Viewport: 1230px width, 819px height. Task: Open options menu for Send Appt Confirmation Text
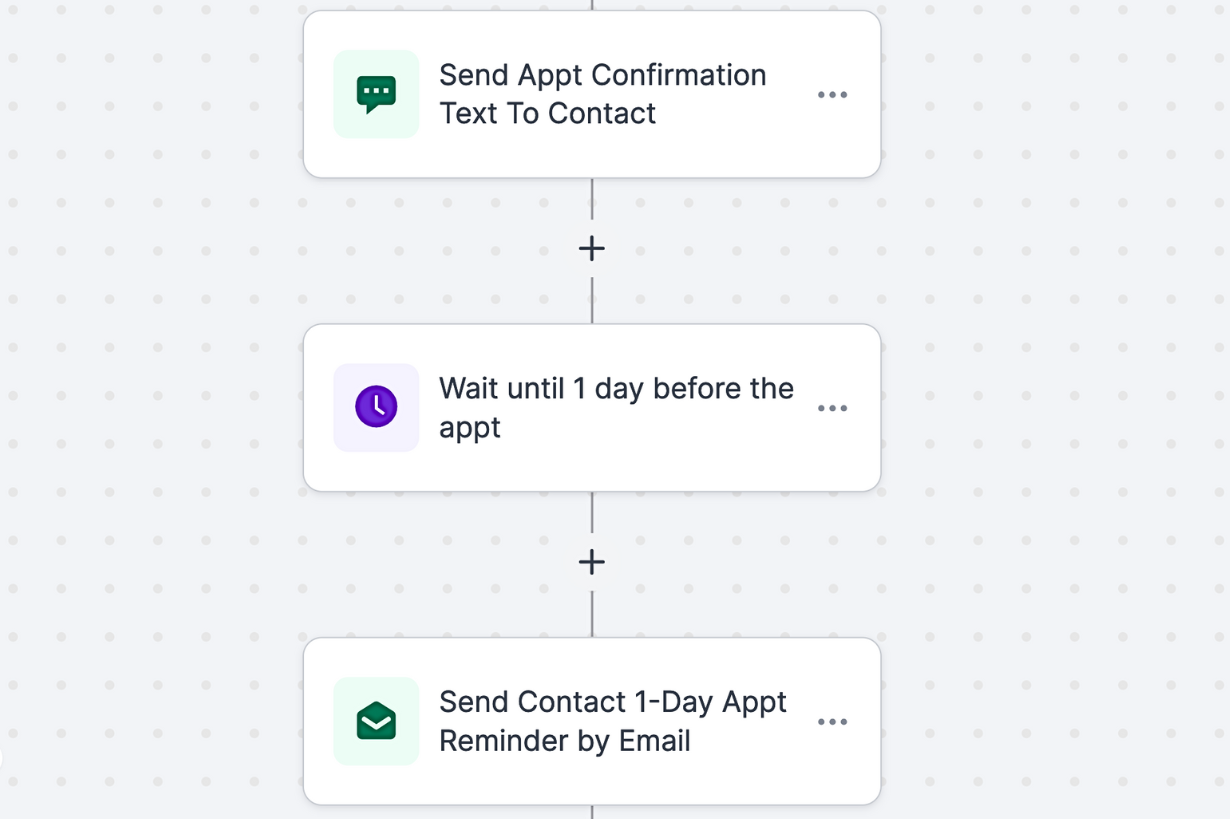tap(832, 95)
